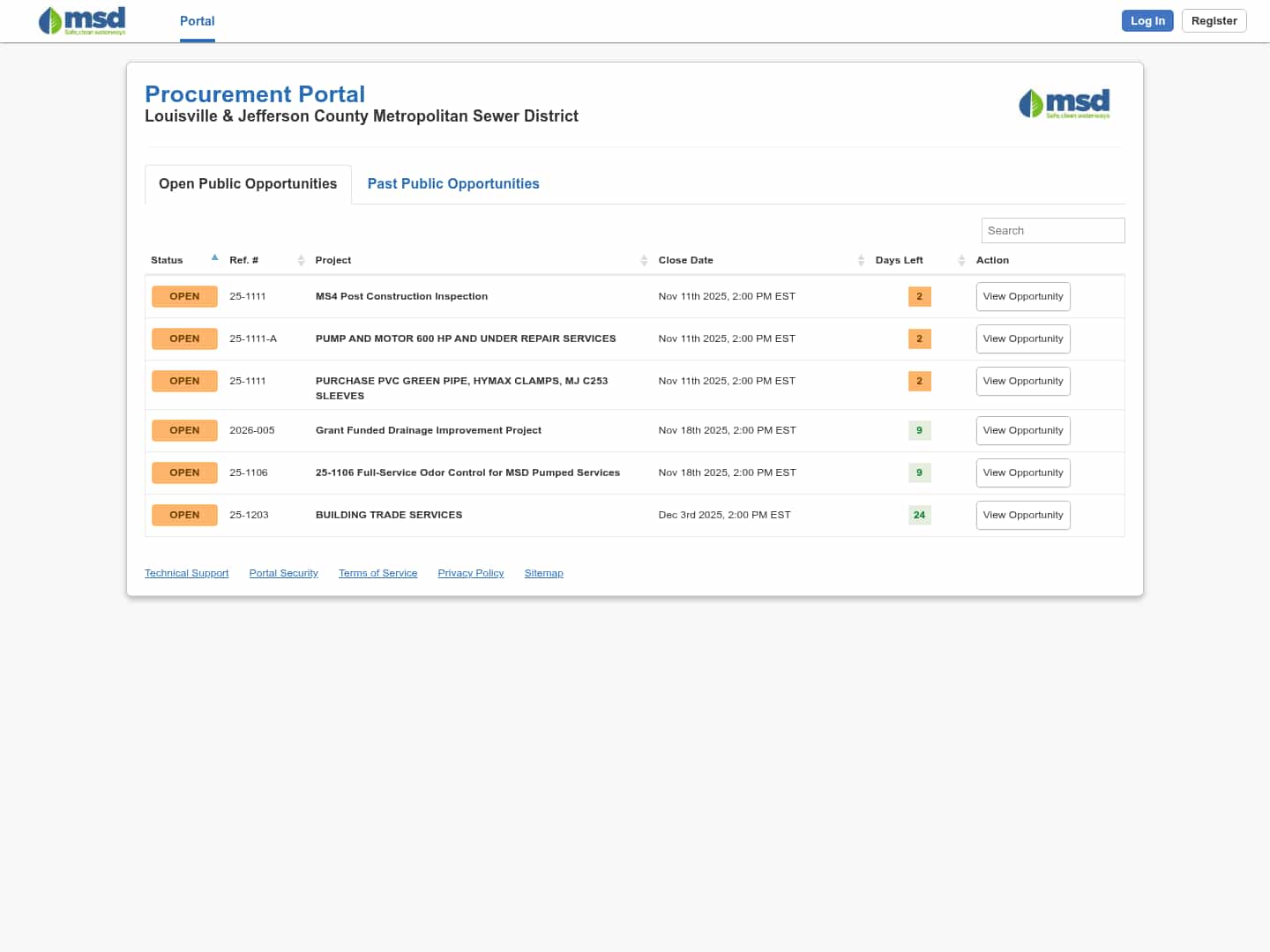The height and width of the screenshot is (952, 1270).
Task: Open the Technical Support link
Action: (186, 573)
